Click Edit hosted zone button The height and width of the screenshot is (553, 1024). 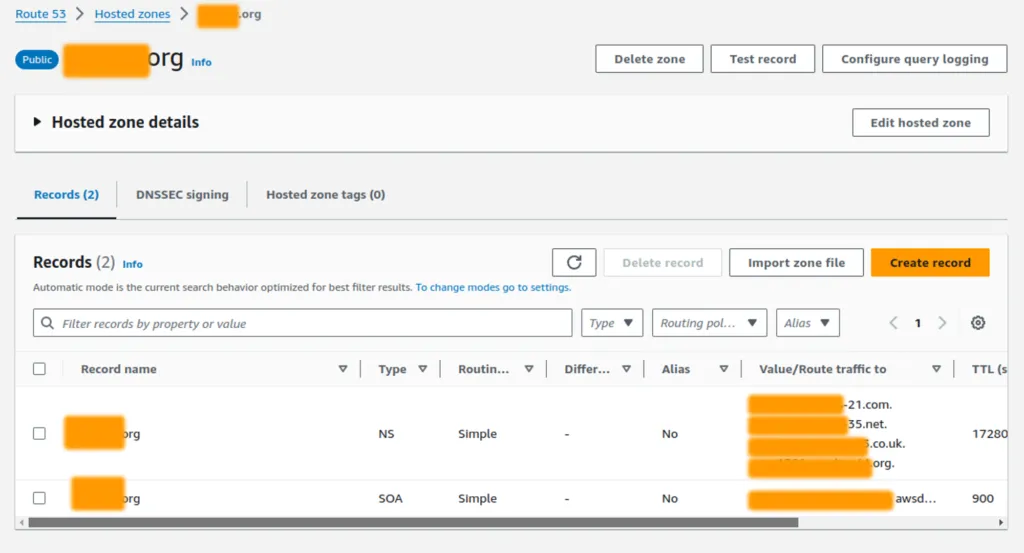(920, 123)
